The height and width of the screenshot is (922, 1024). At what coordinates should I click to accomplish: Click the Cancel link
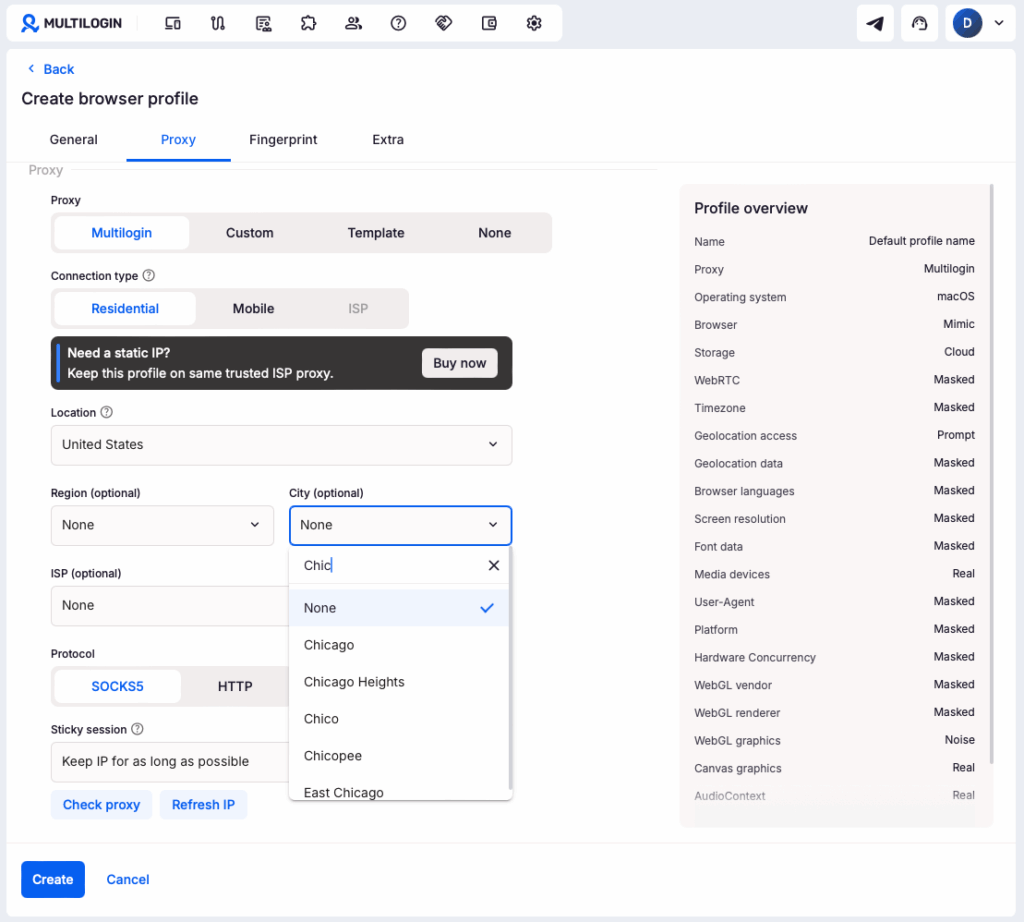click(128, 880)
